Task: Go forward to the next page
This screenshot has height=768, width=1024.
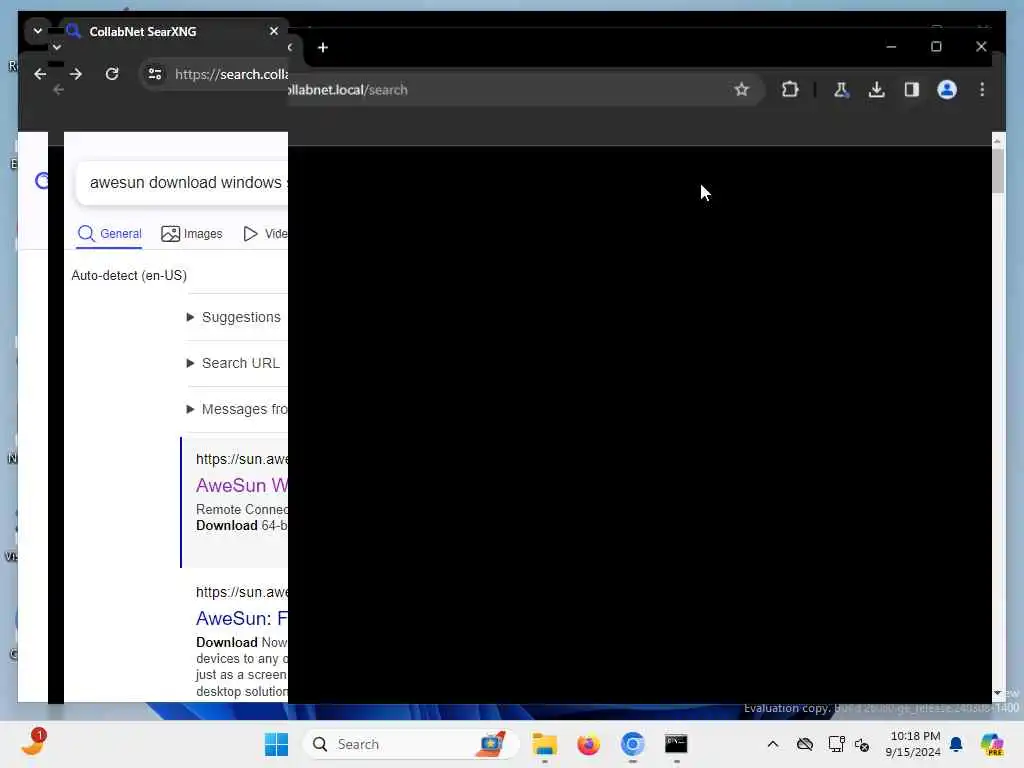Action: (76, 74)
